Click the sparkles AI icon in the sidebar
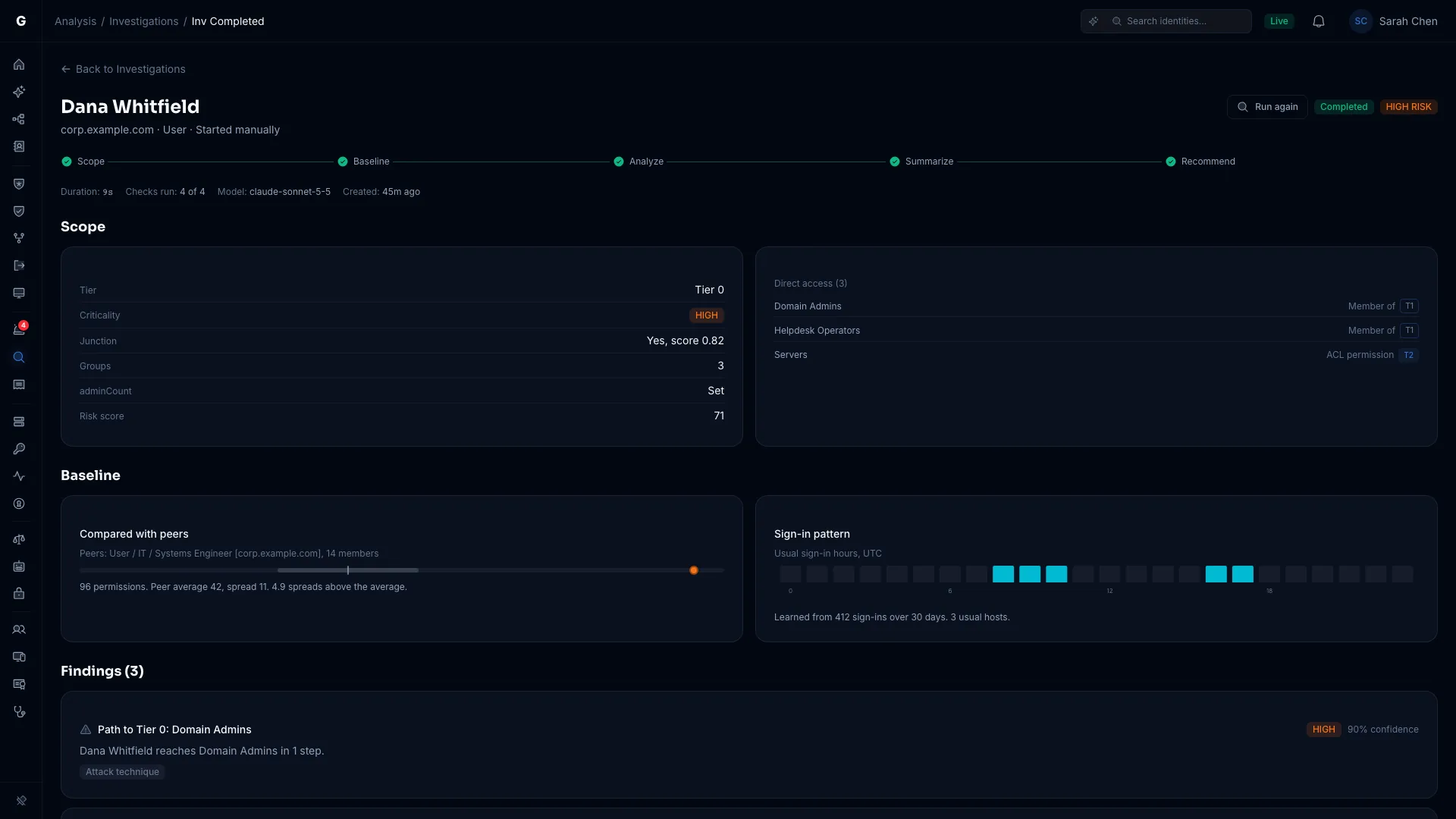Screen dimensions: 1456x819 [19, 92]
